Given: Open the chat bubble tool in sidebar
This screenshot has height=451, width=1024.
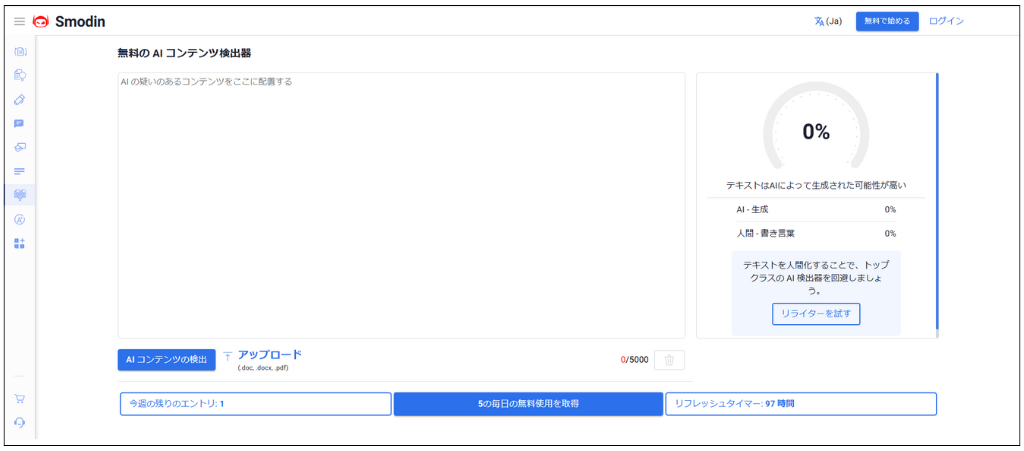Looking at the screenshot, I should click(x=19, y=123).
